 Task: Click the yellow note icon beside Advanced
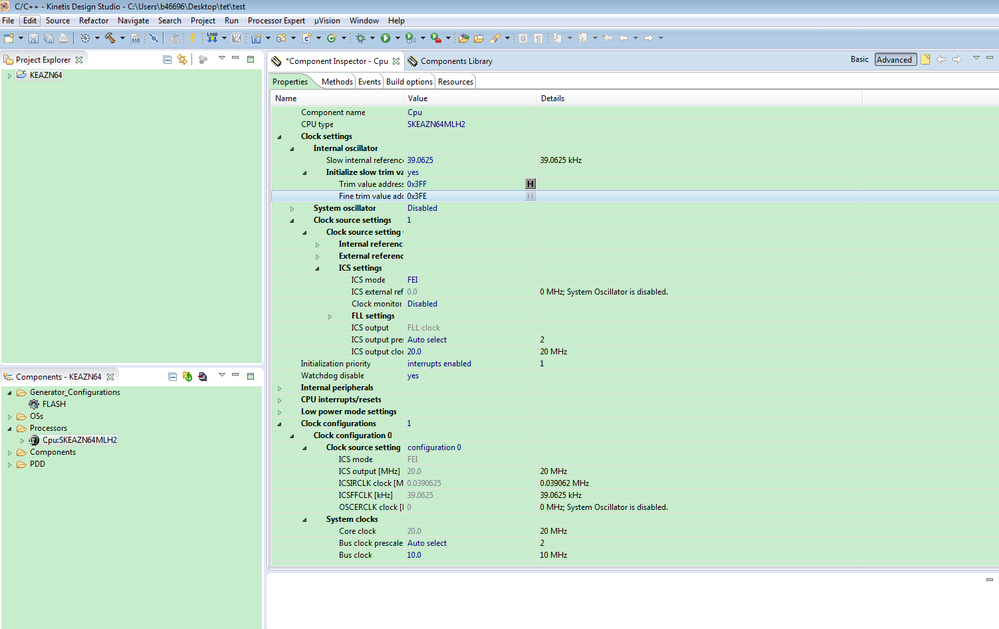(925, 59)
